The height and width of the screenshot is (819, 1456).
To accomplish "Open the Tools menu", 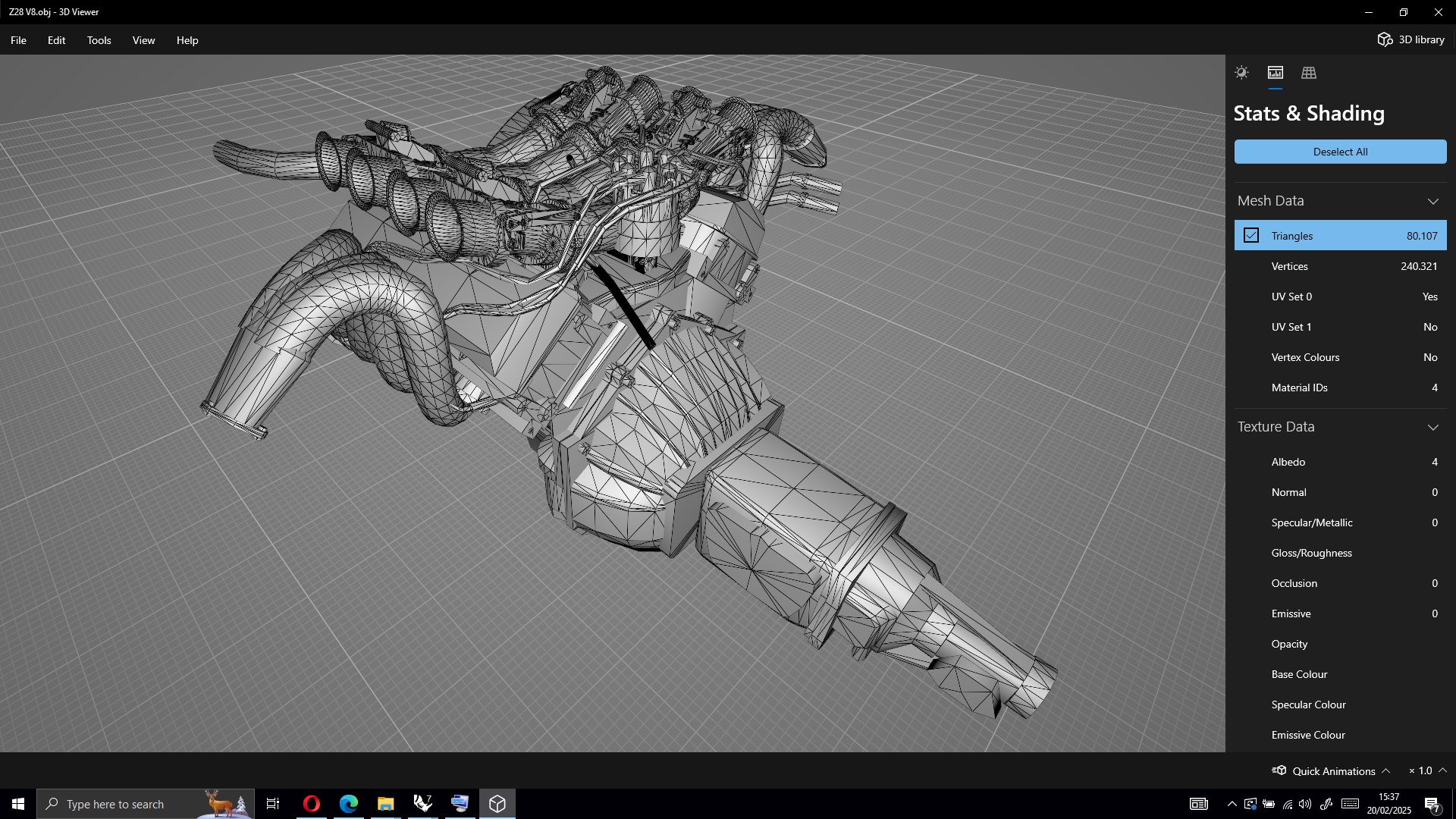I will point(99,40).
